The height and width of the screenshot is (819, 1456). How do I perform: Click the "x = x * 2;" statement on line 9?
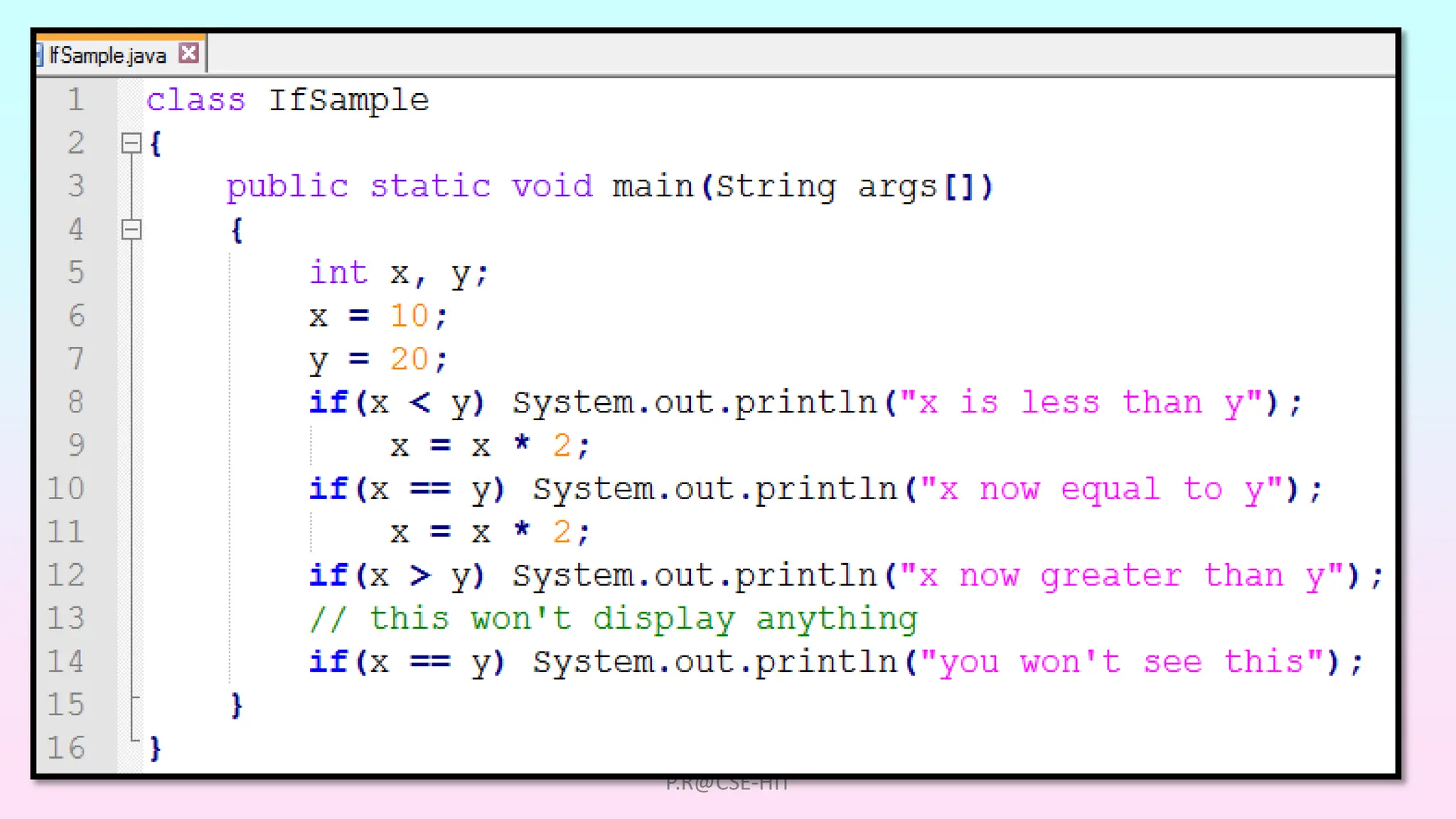[491, 446]
